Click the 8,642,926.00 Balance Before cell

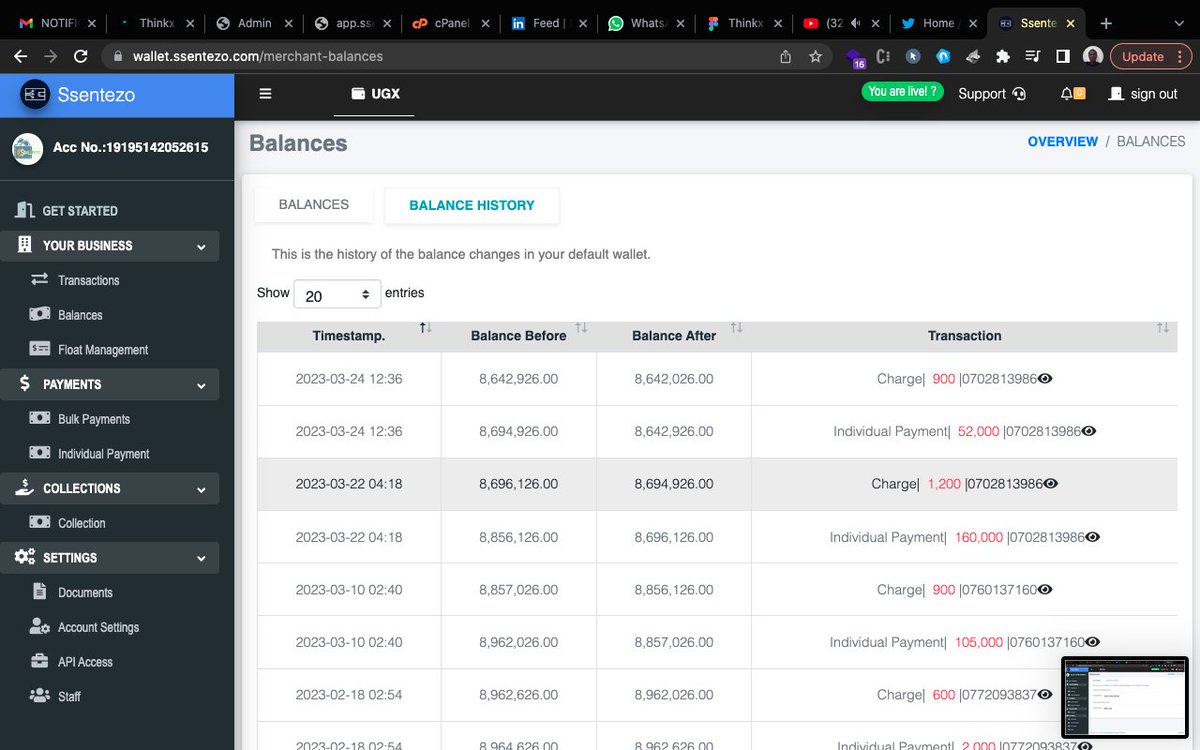518,379
